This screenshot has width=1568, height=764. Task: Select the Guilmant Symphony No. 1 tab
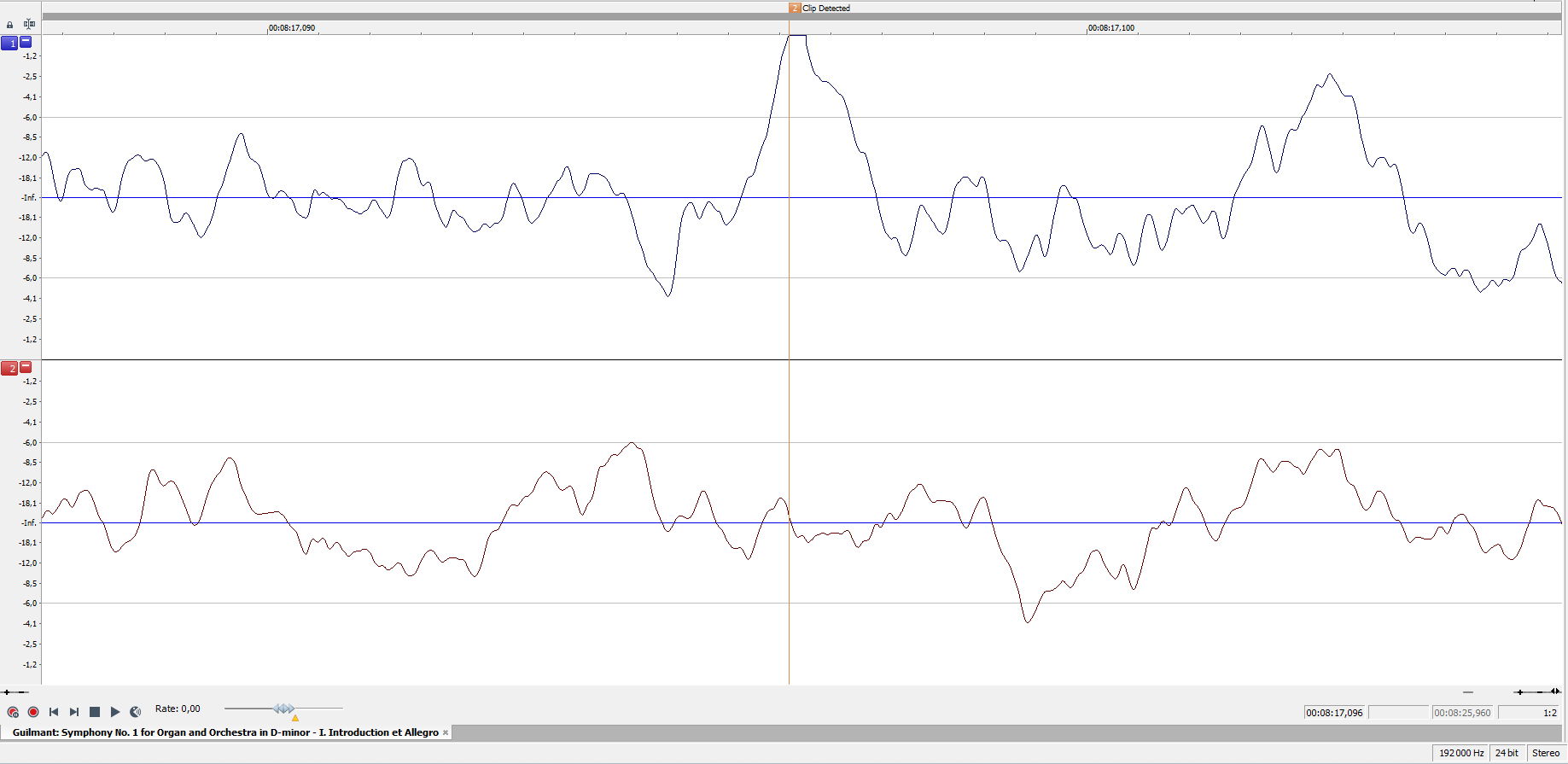click(x=224, y=732)
